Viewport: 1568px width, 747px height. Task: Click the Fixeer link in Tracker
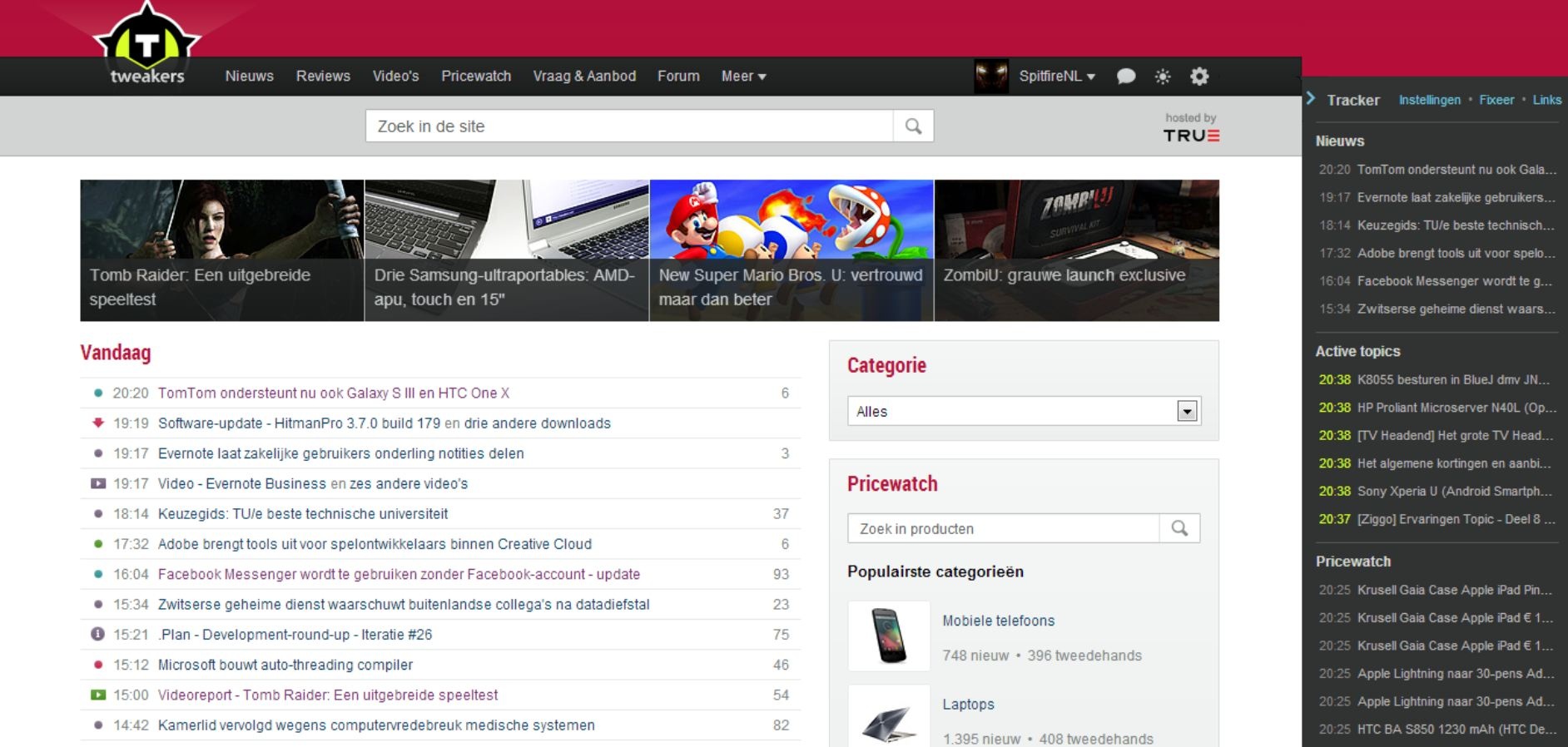(x=1496, y=100)
